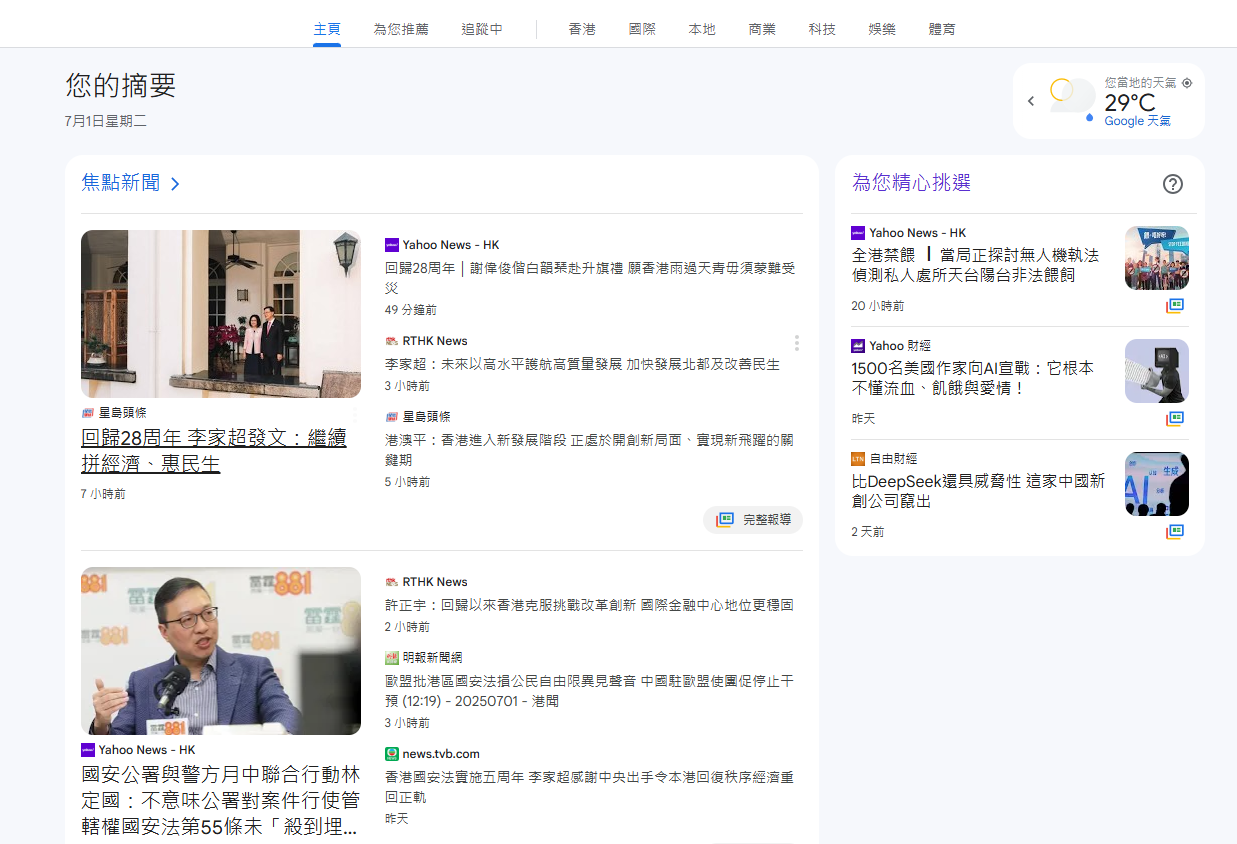The width and height of the screenshot is (1237, 844).
Task: Click thumbnail of couple standing on balcony
Action: click(221, 314)
